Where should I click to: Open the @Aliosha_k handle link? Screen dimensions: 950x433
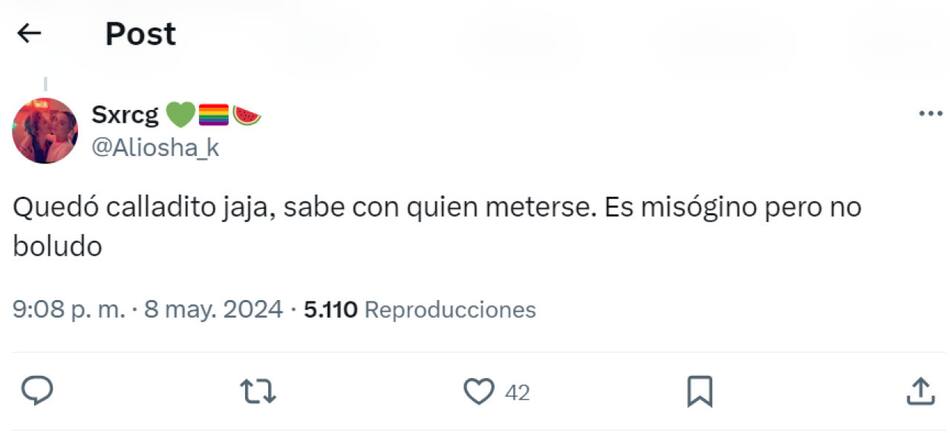pyautogui.click(x=155, y=148)
